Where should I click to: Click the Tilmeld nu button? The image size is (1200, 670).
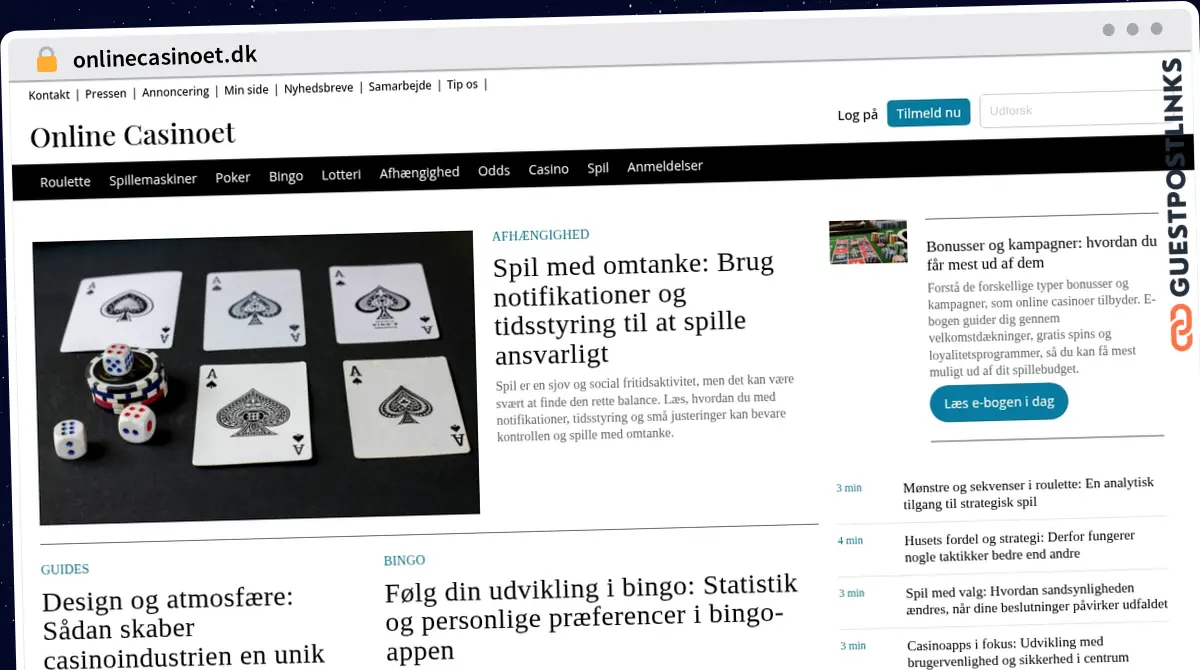(x=928, y=113)
